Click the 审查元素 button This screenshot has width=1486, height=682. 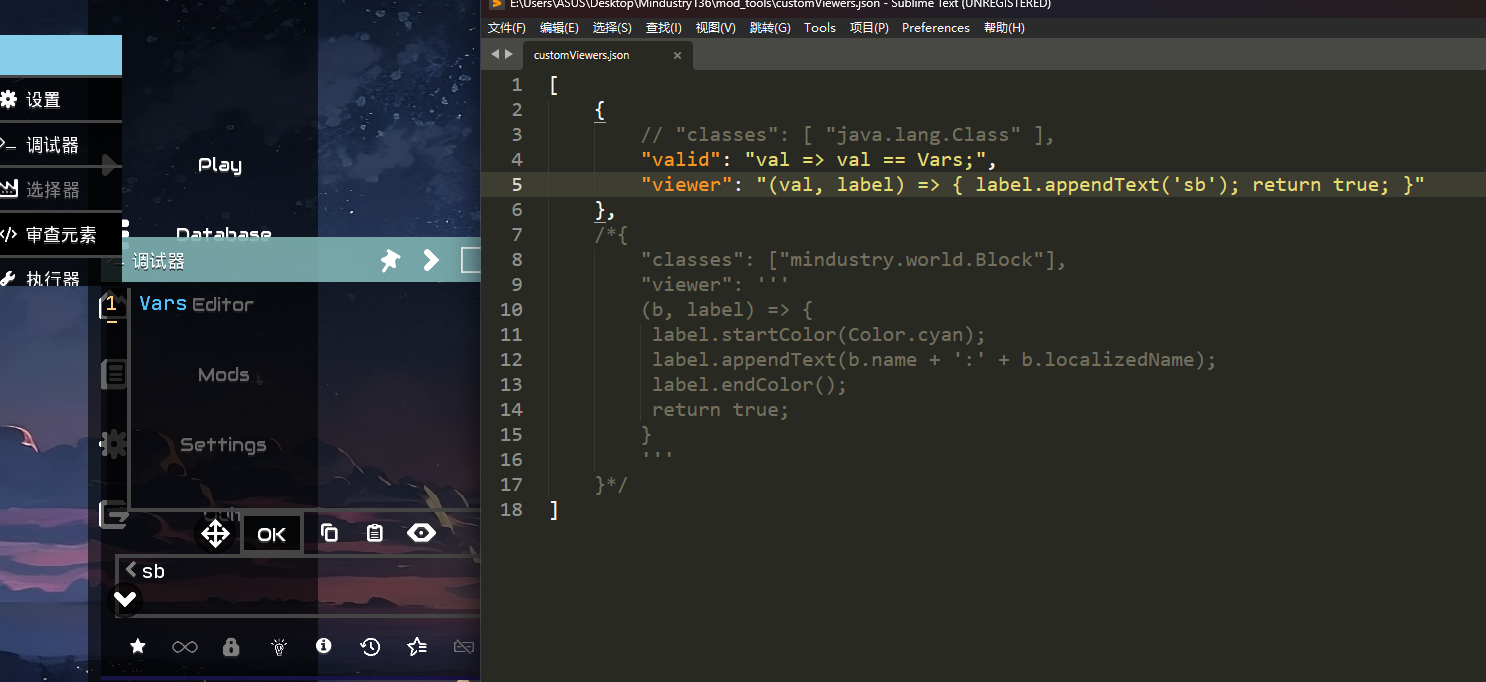click(60, 235)
